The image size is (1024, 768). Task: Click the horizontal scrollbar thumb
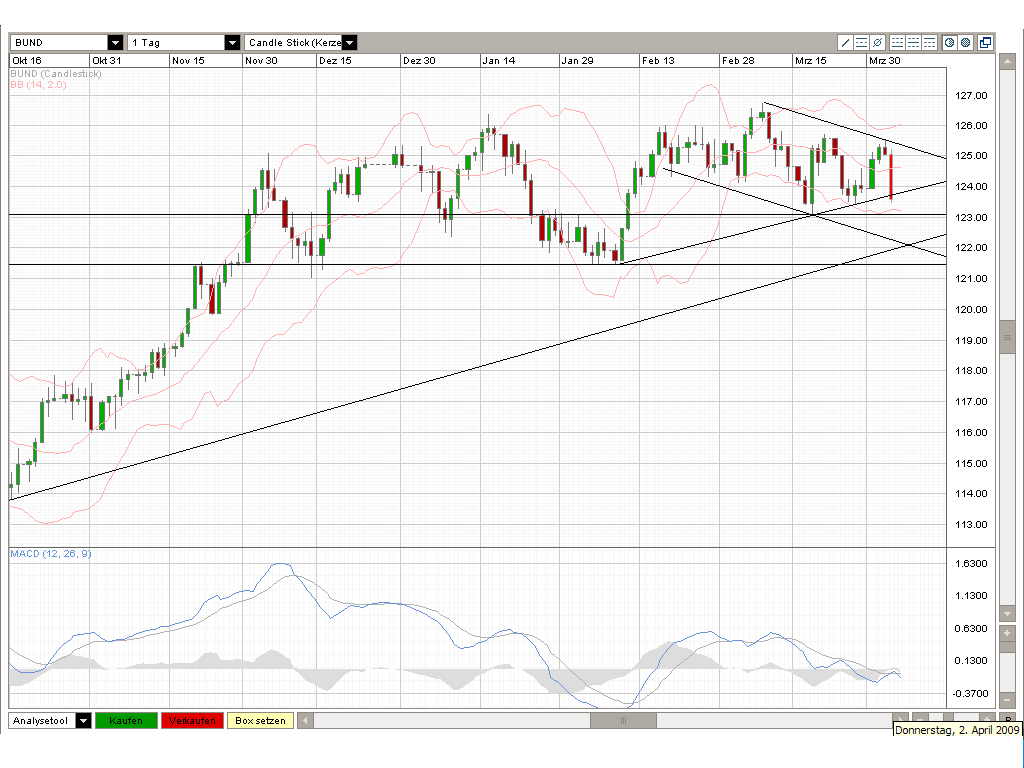(x=623, y=721)
